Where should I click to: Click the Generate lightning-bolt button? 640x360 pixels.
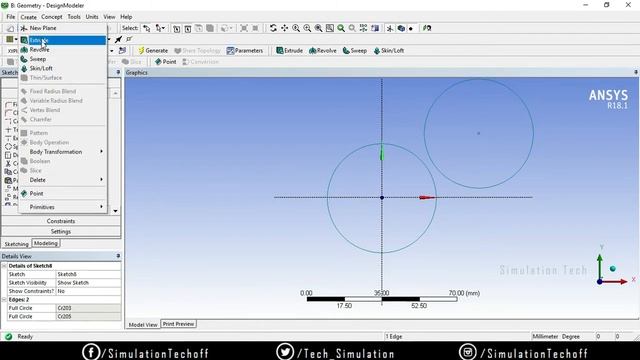[x=153, y=51]
